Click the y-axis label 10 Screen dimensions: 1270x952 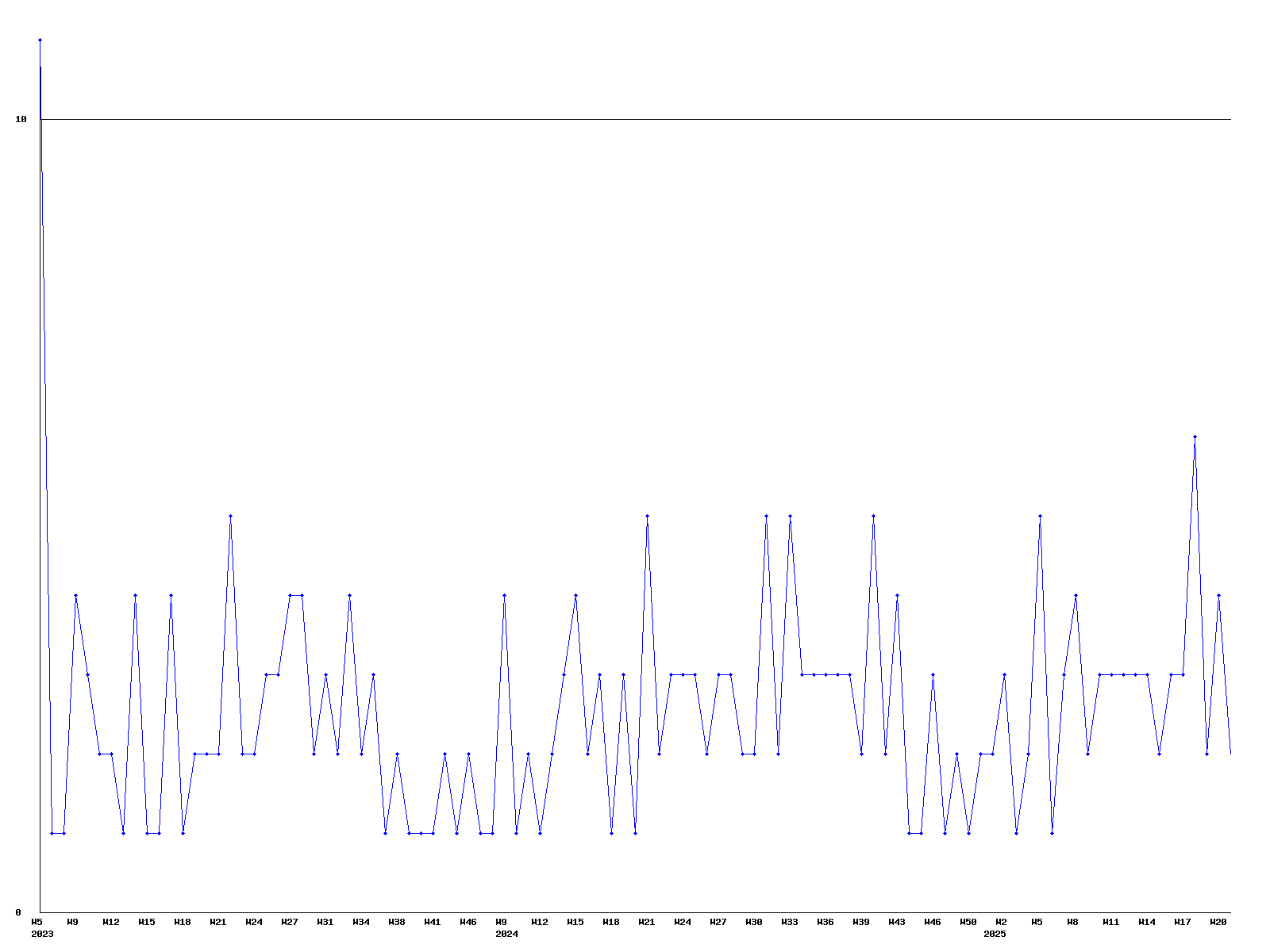21,119
